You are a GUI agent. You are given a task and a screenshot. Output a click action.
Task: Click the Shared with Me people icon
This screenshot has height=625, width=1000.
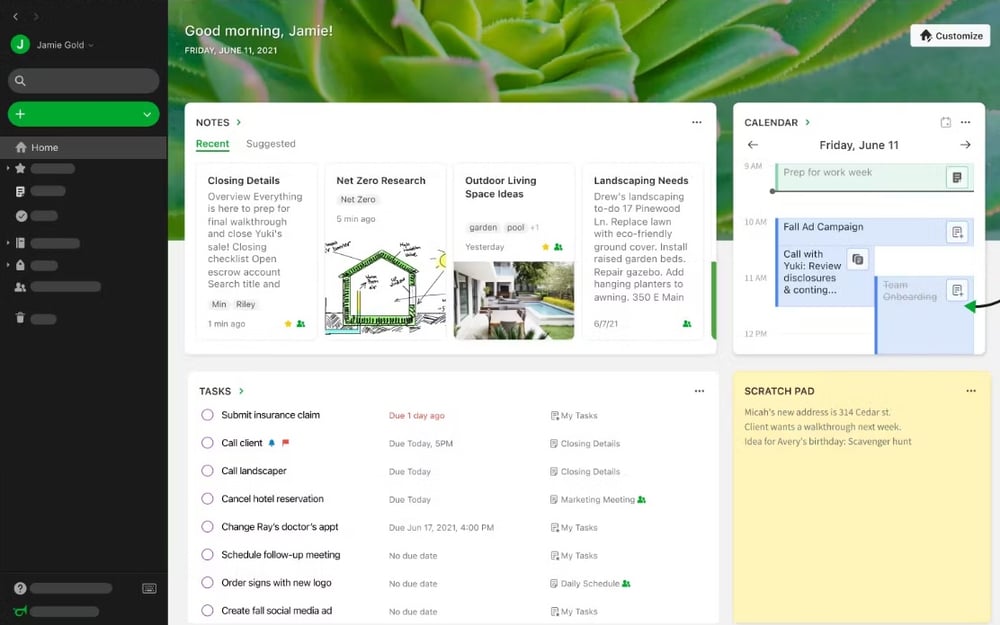(20, 287)
